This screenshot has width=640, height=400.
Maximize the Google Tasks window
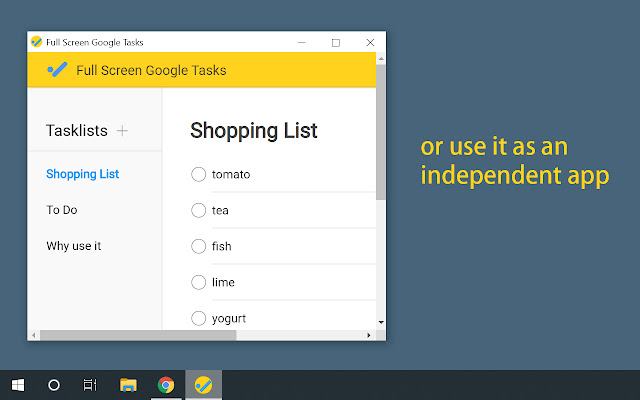(336, 42)
